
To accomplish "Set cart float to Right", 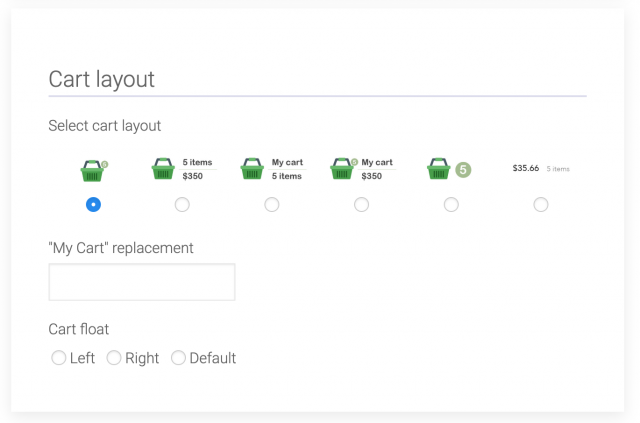I will 114,358.
